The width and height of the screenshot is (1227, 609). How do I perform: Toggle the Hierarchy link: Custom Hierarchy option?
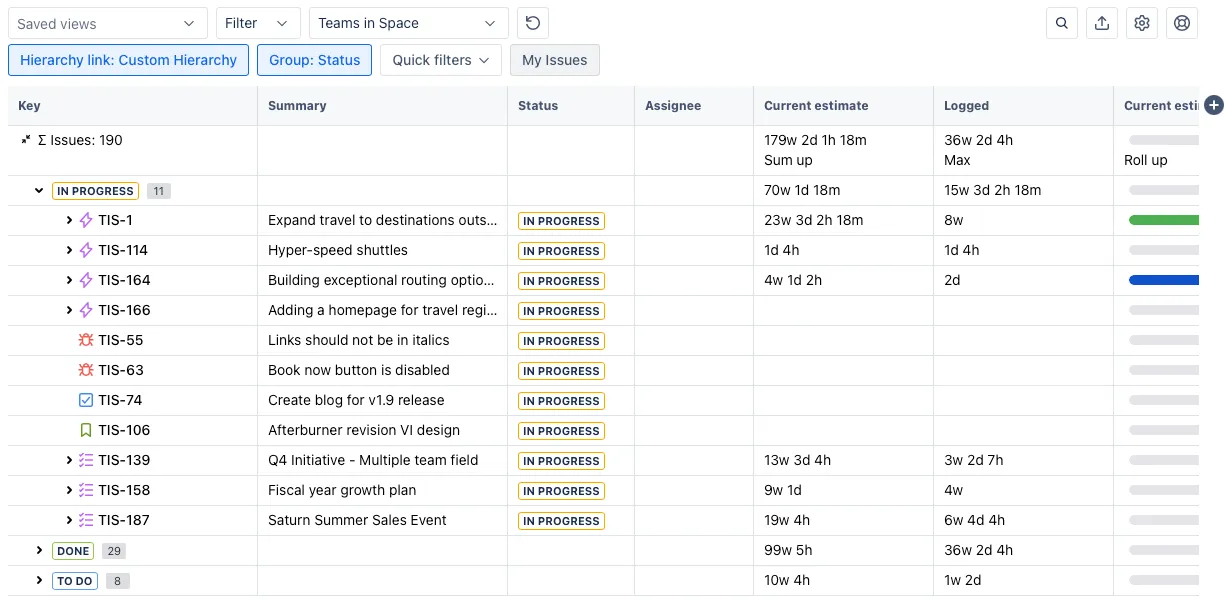click(x=128, y=60)
